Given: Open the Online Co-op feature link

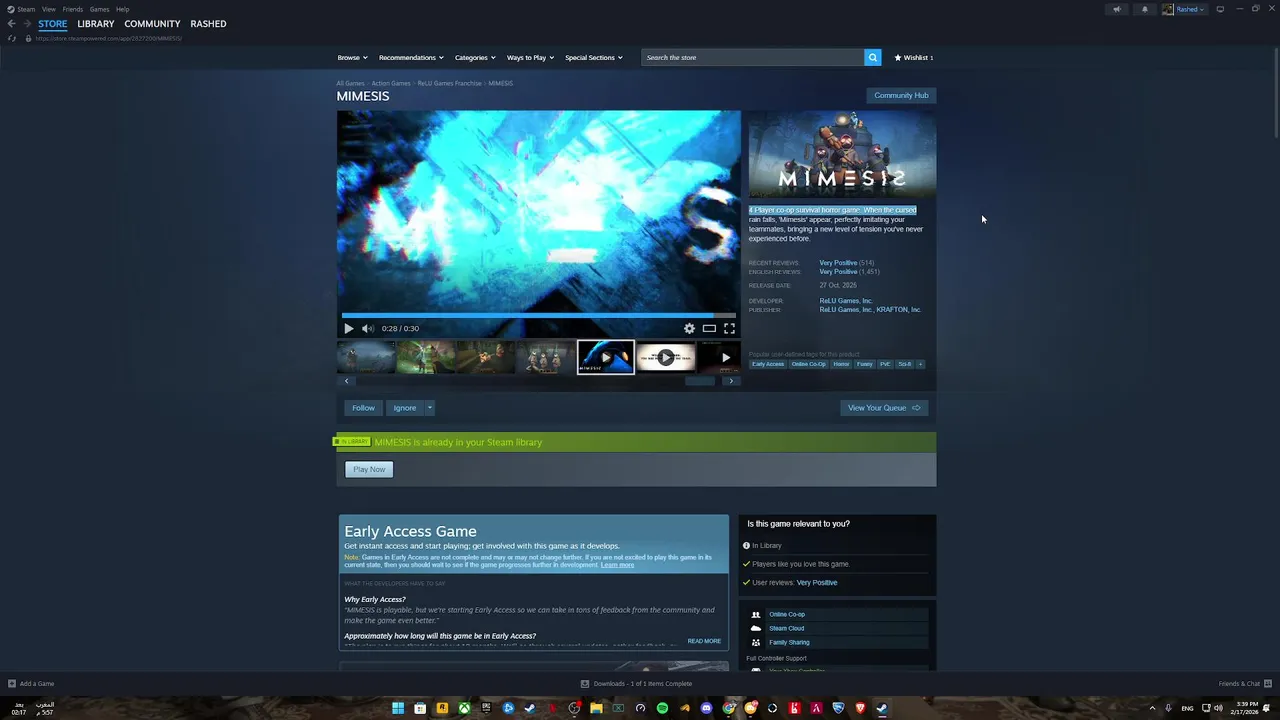Looking at the screenshot, I should (x=787, y=614).
